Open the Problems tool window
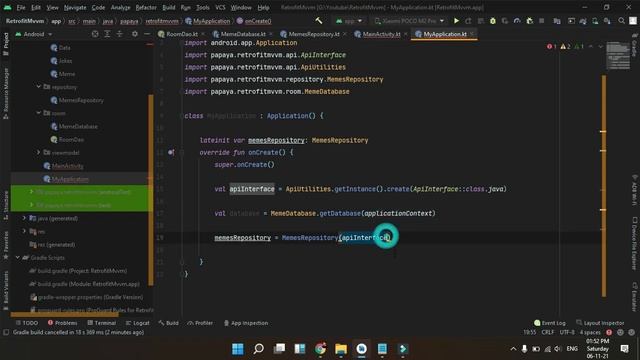Viewport: 640px width, 360px height. coord(62,323)
